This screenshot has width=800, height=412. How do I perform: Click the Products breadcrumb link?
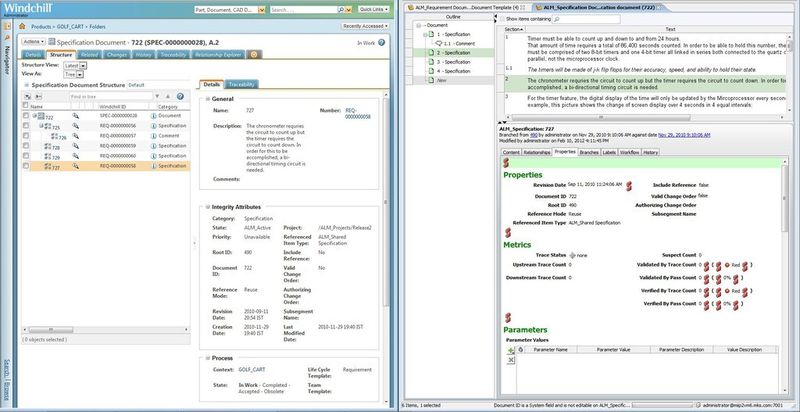41,26
